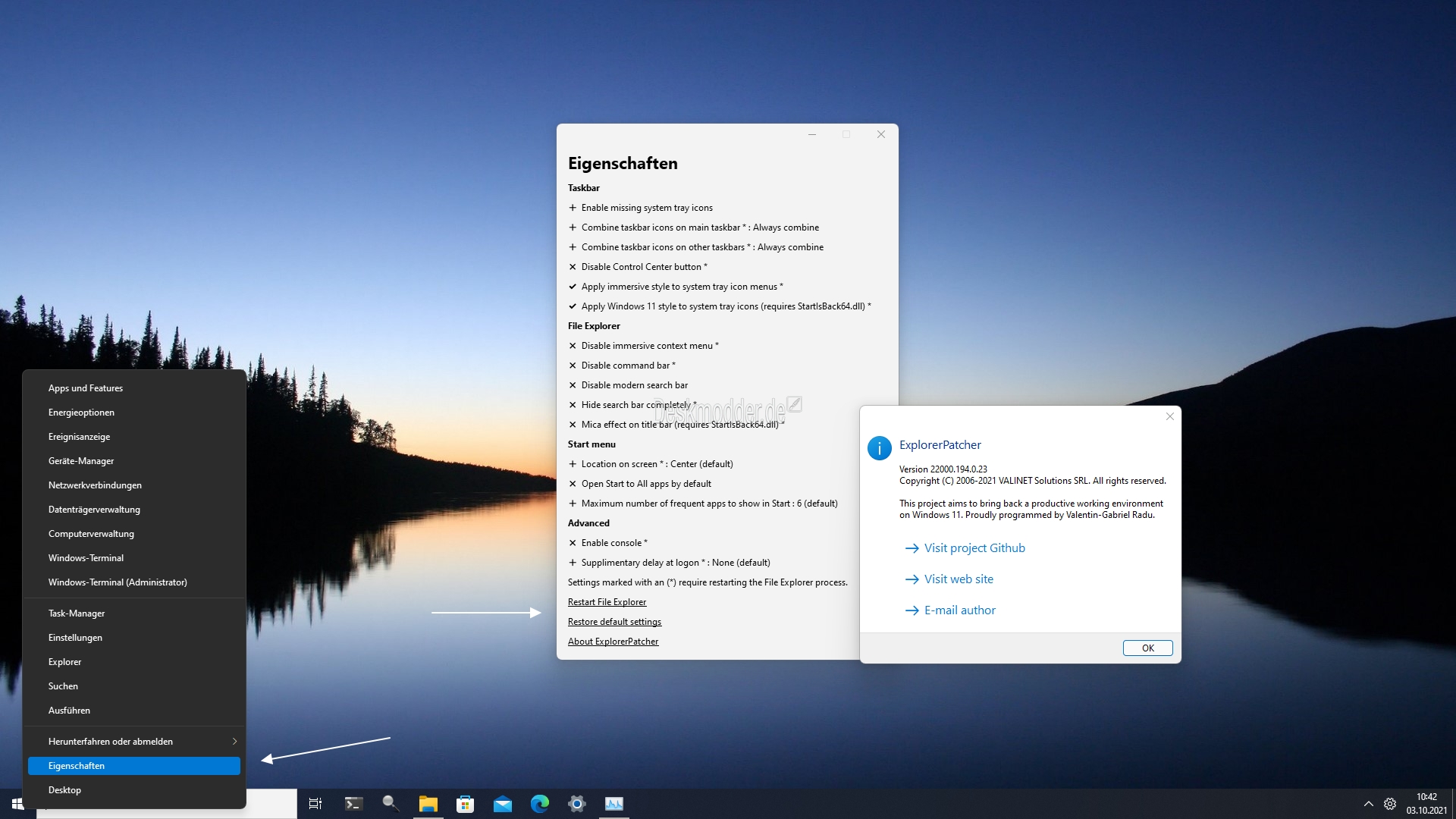Open Geräte-Manager from the menu

point(134,461)
